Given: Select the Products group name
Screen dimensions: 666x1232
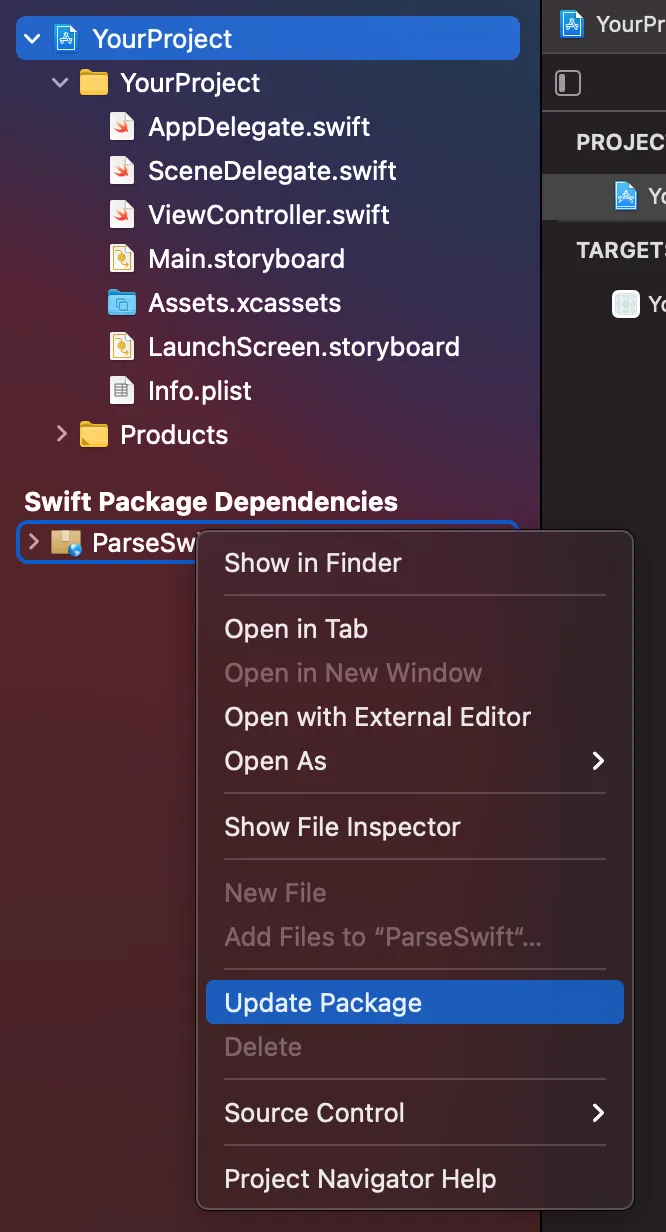Looking at the screenshot, I should pyautogui.click(x=174, y=435).
